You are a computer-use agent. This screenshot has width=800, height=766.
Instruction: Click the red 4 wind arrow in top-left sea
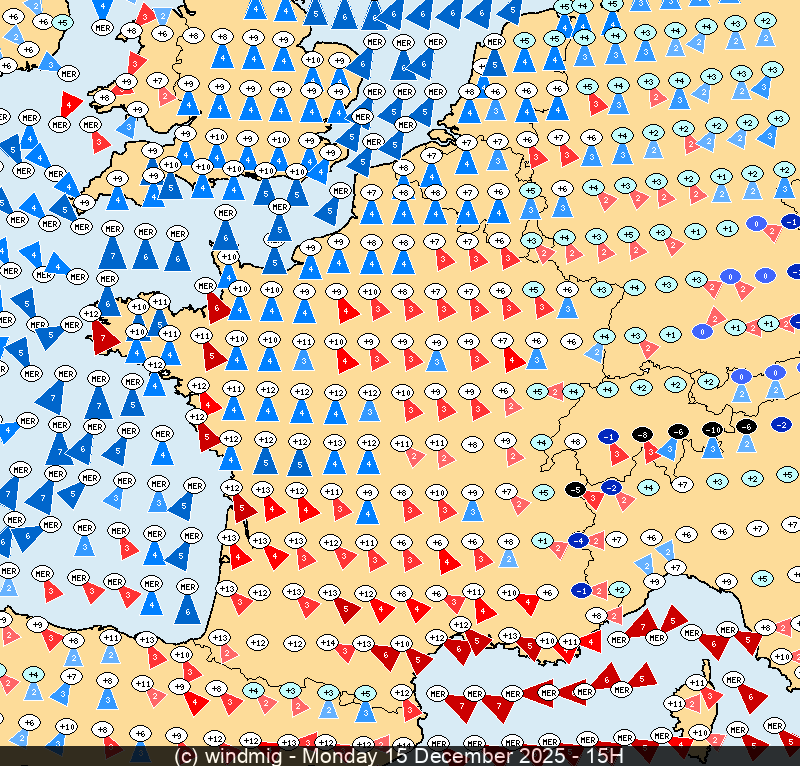70,103
